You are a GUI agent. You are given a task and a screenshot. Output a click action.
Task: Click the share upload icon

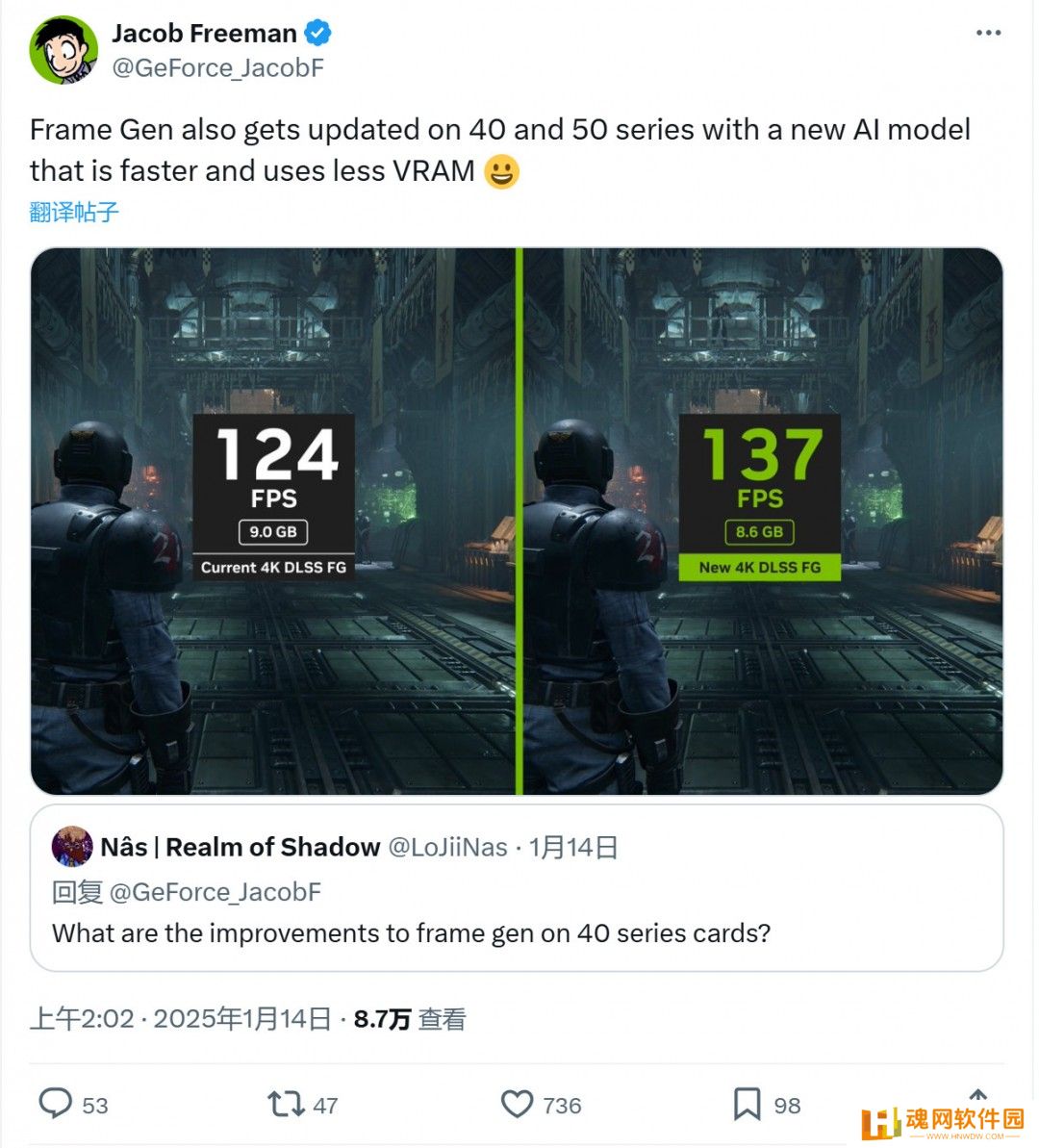[x=978, y=1095]
